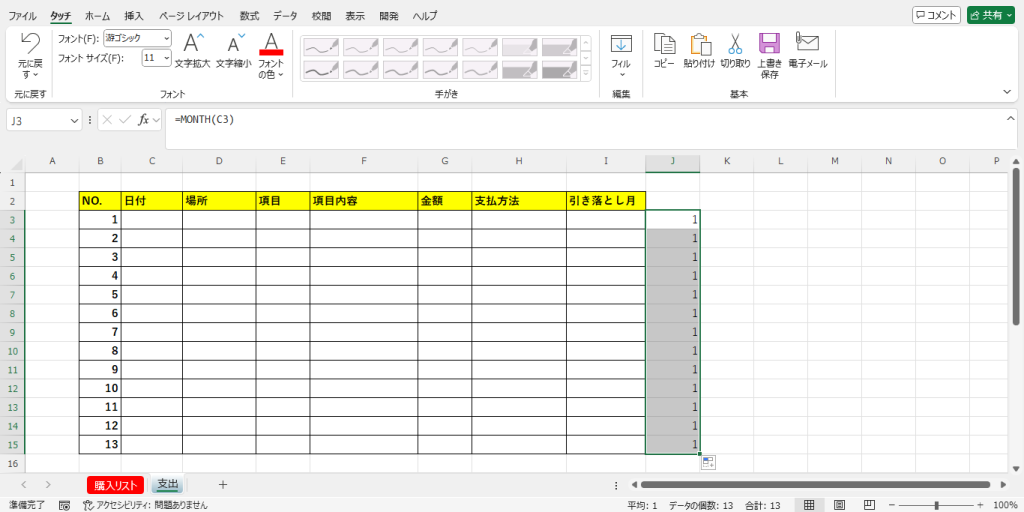
Task: Click the 共有 (Share) button
Action: coord(990,15)
